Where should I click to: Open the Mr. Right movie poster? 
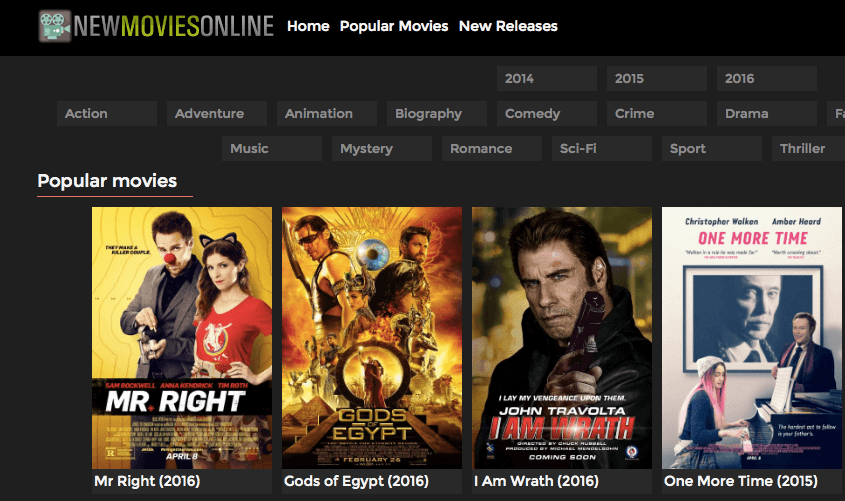(x=182, y=338)
